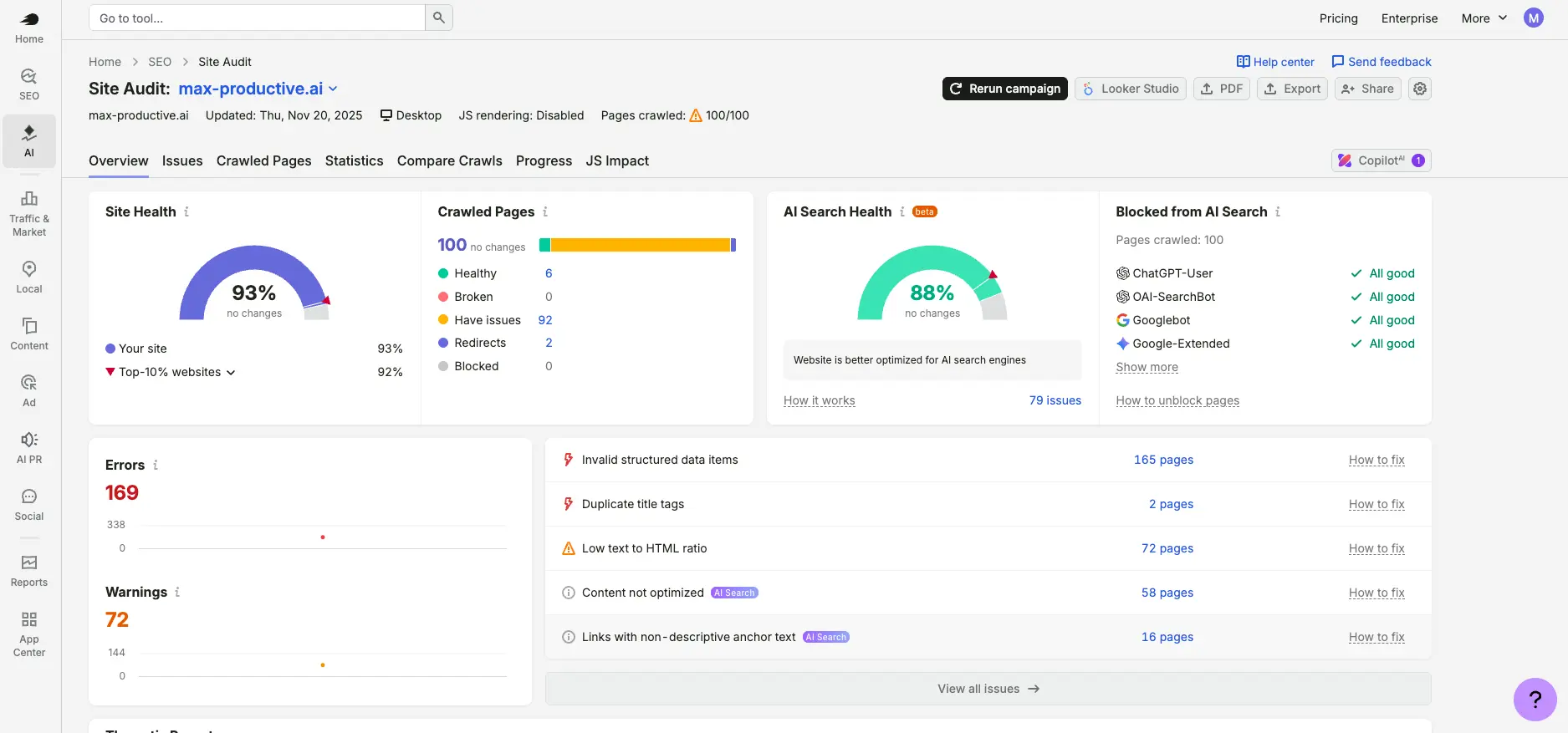The image size is (1568, 733).
Task: Switch to the Progress tab
Action: point(544,160)
